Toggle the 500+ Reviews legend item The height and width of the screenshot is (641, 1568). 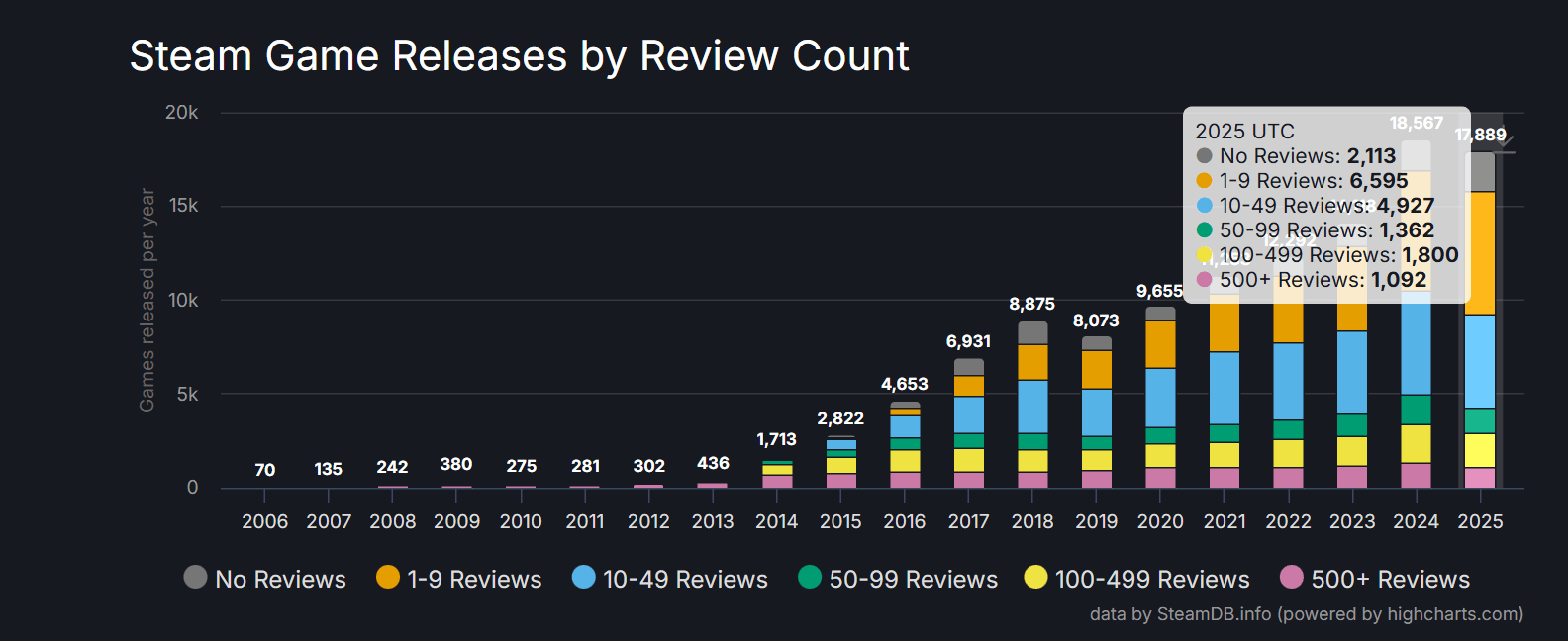point(1375,579)
